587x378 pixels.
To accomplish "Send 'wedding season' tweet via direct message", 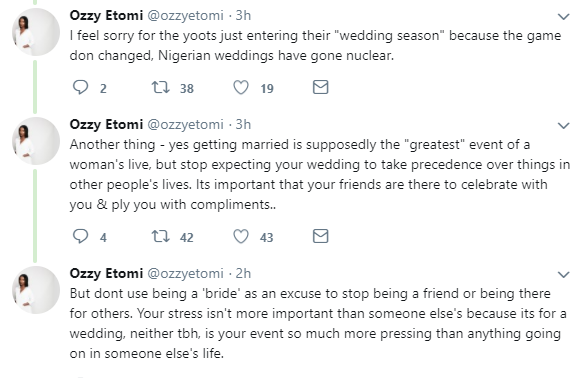I will pos(320,87).
